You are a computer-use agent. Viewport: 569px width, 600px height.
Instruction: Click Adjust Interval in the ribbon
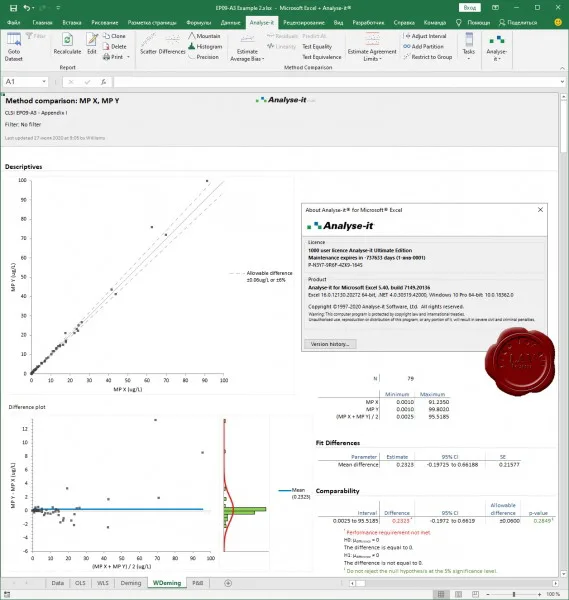(x=425, y=36)
